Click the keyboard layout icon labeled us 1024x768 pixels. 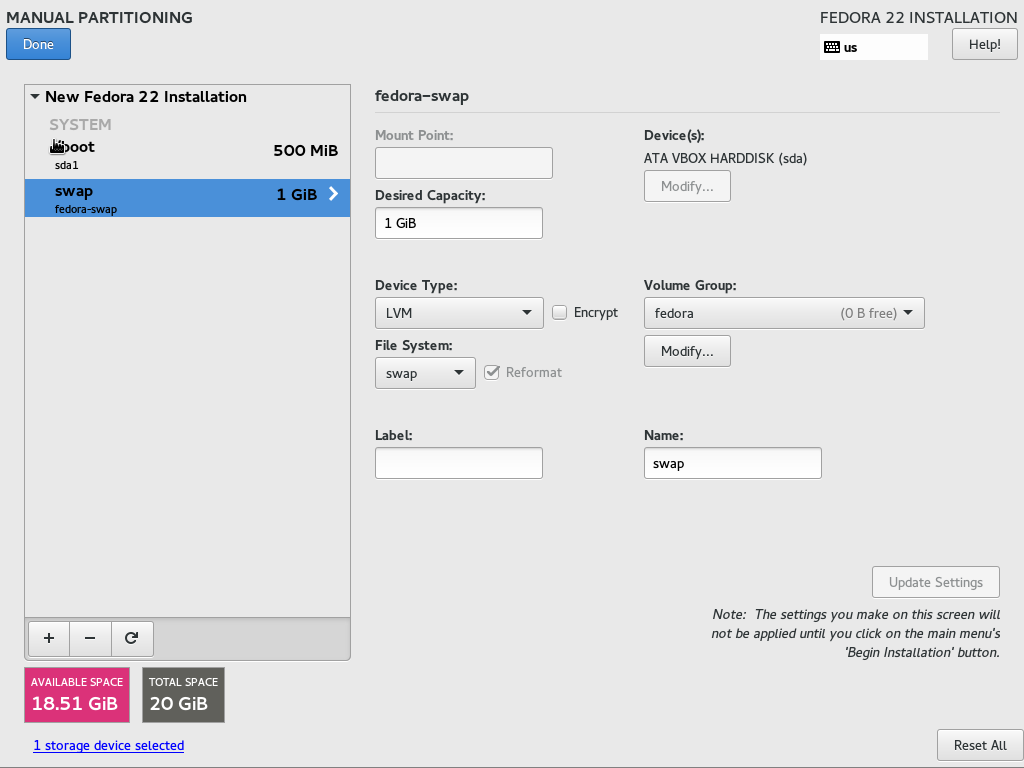point(832,47)
